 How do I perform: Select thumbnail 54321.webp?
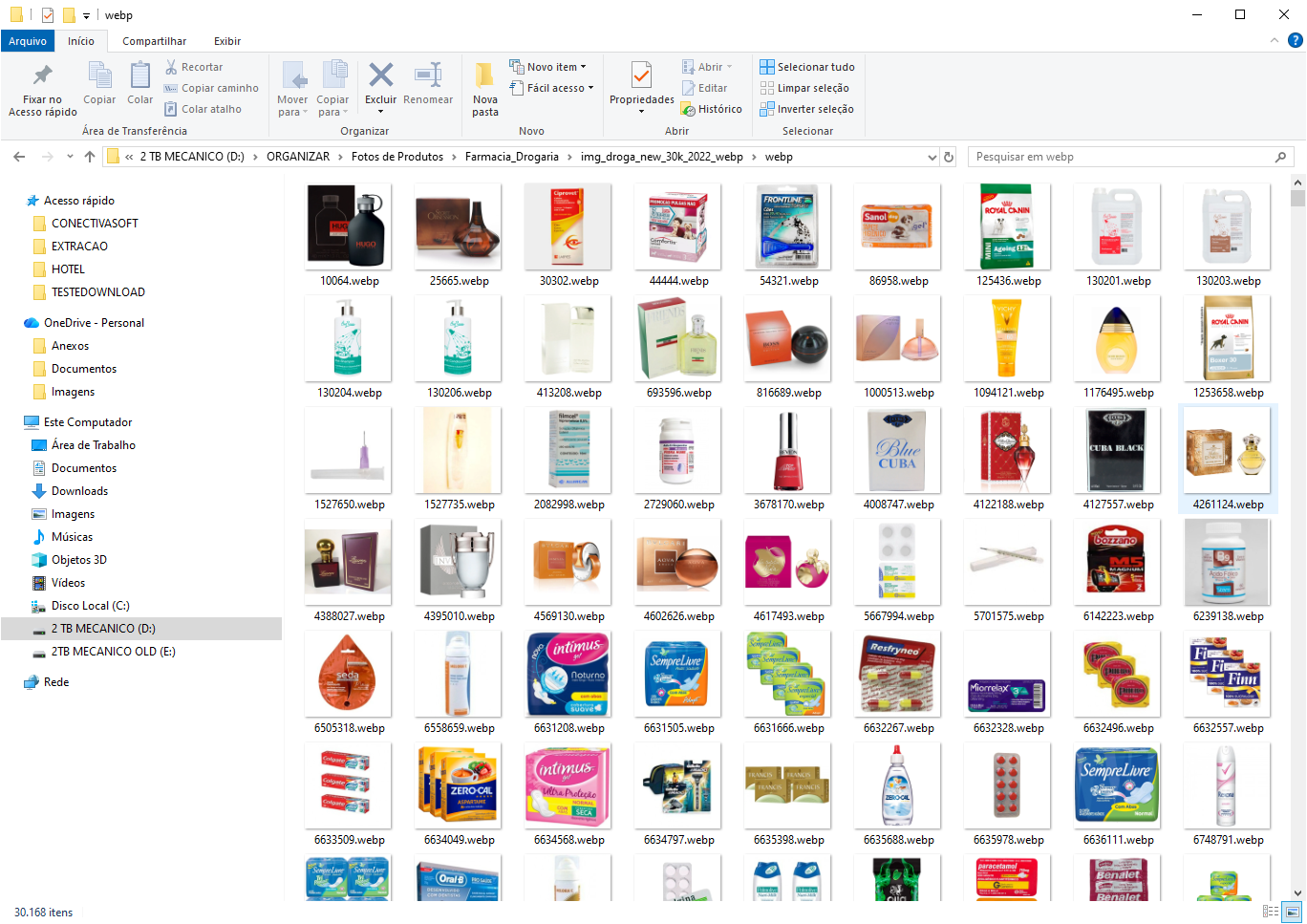click(788, 236)
